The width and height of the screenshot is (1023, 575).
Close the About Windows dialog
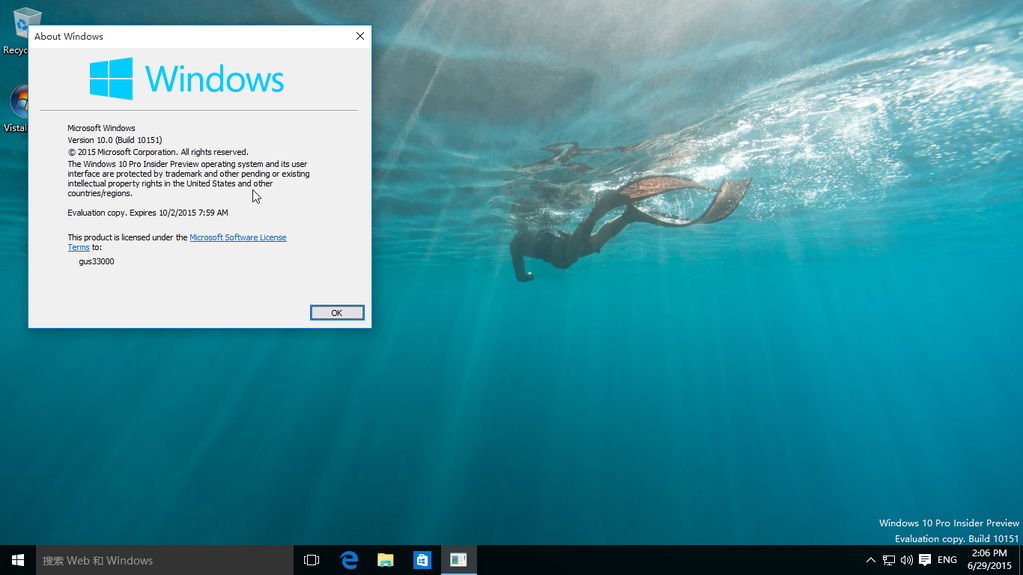click(359, 36)
